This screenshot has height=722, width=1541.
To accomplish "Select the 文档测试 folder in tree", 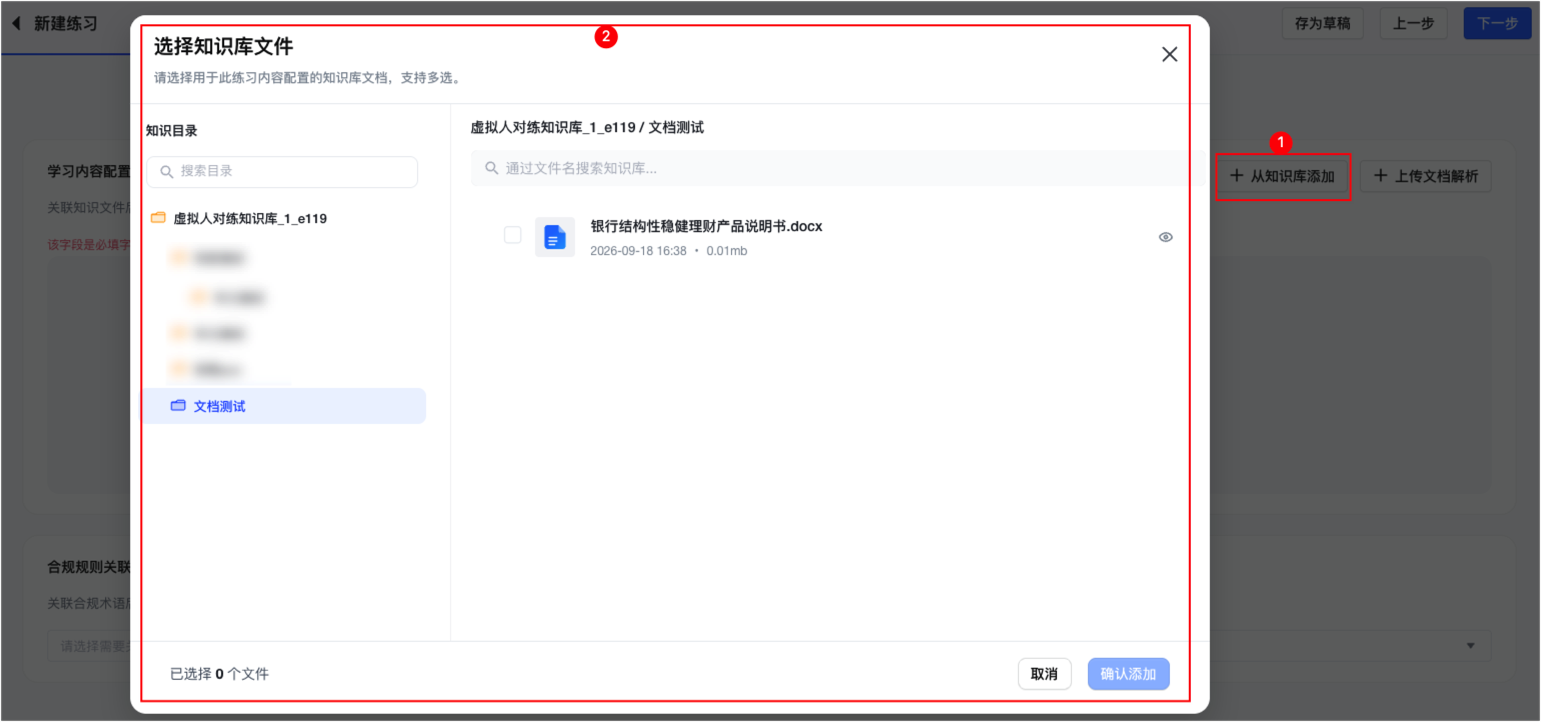I will point(284,406).
